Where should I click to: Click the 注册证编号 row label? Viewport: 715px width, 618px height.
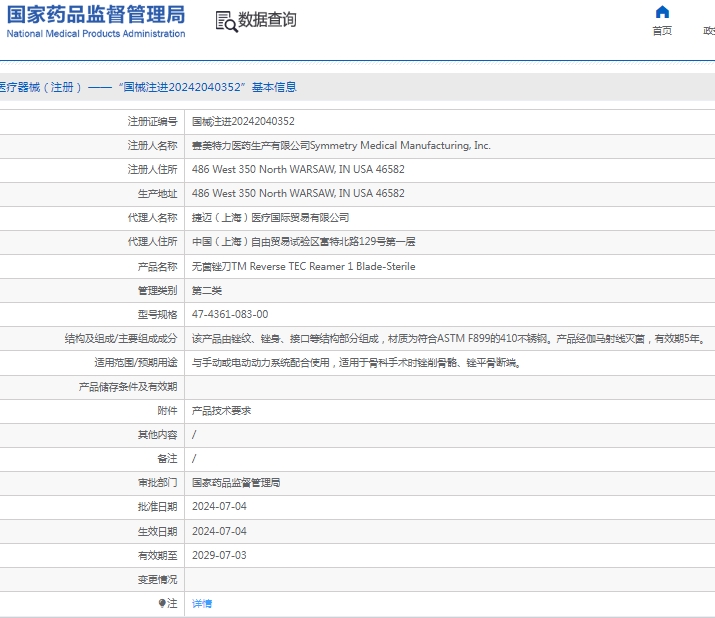[152, 121]
